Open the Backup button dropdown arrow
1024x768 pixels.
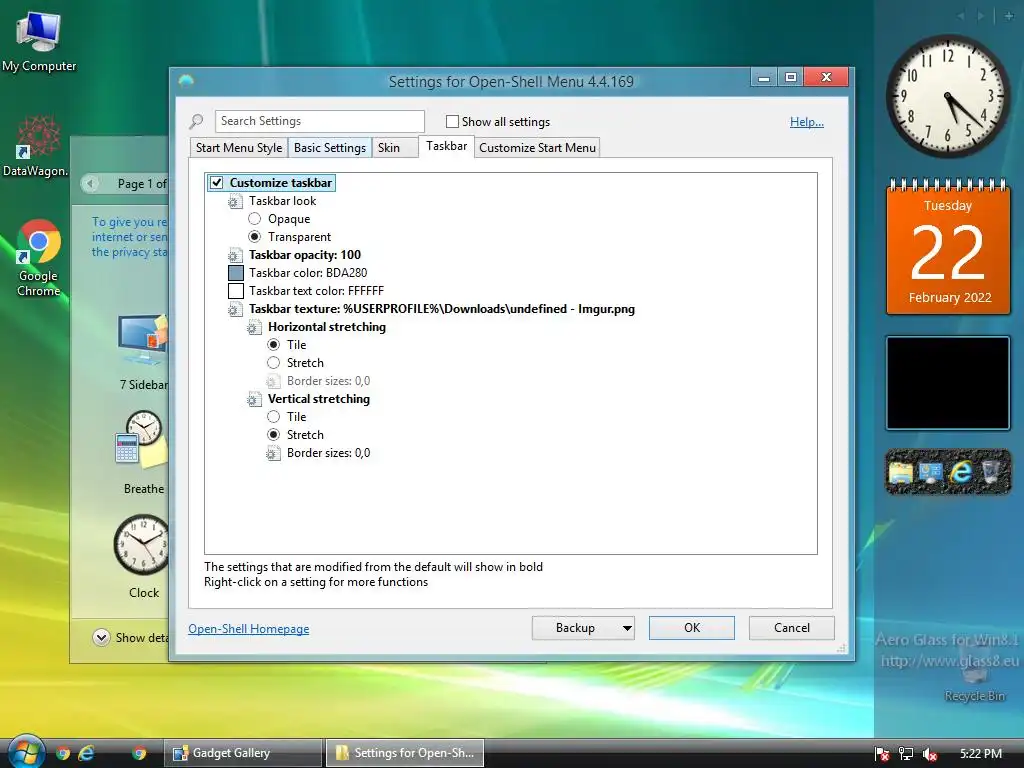[627, 628]
